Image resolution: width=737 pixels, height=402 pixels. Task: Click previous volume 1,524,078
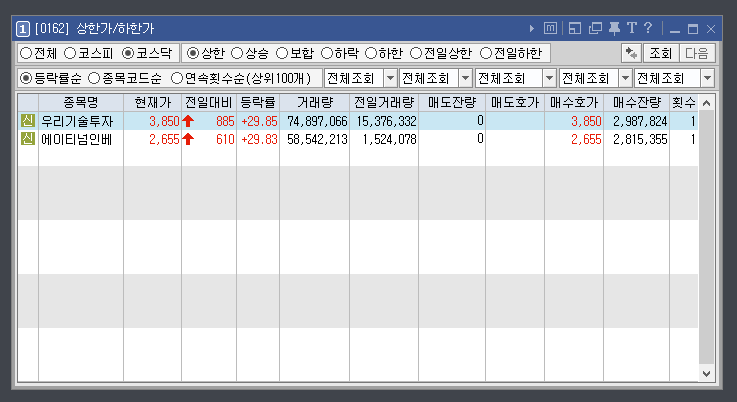[x=389, y=139]
